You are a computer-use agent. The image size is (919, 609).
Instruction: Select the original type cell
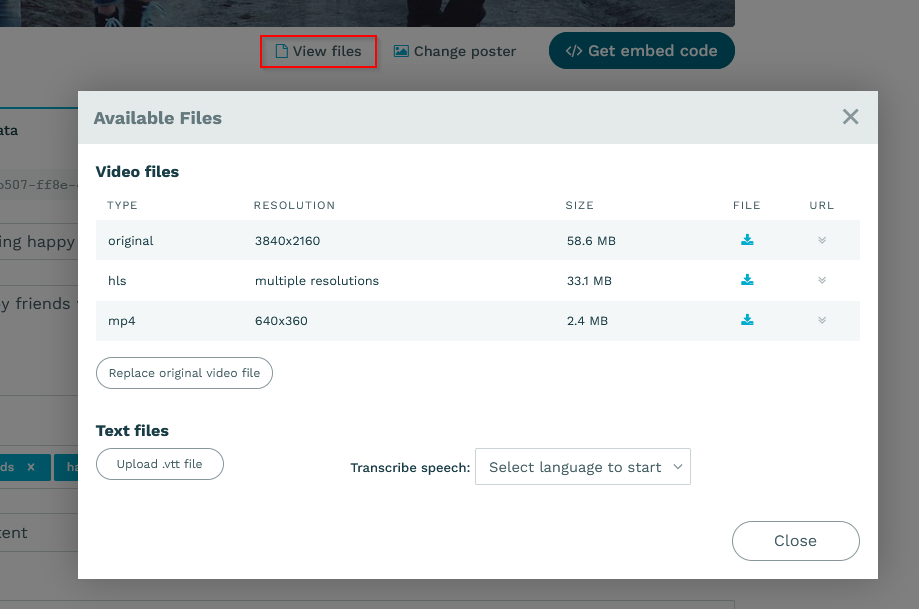click(131, 241)
